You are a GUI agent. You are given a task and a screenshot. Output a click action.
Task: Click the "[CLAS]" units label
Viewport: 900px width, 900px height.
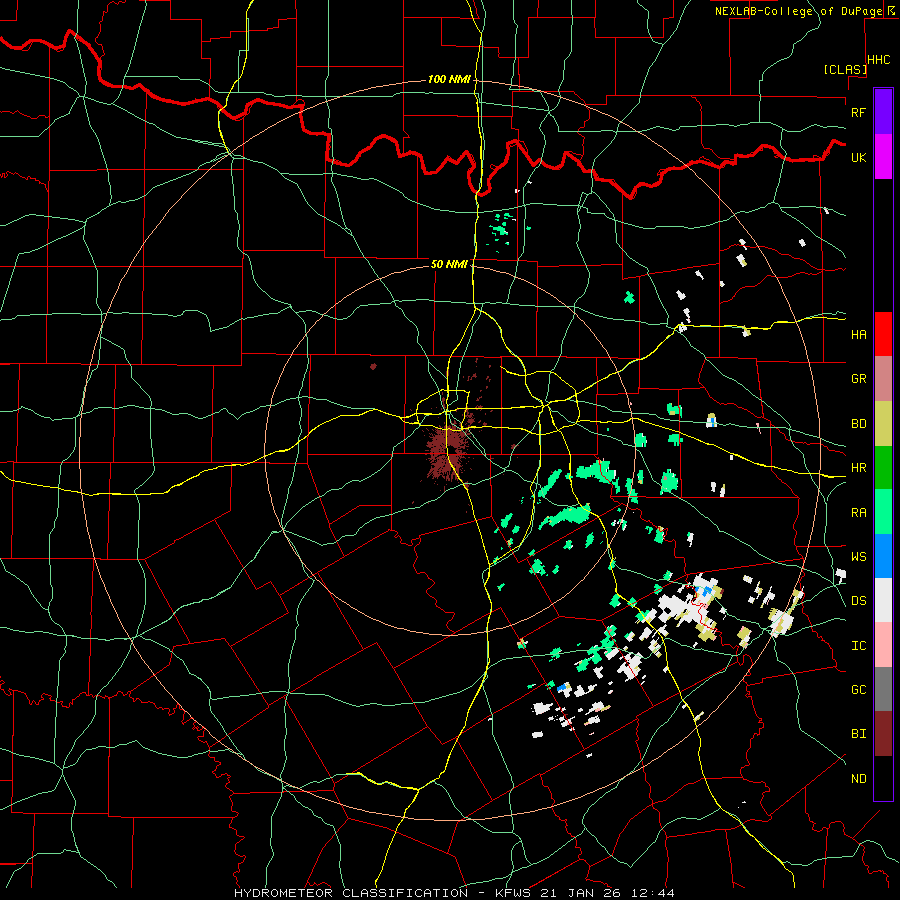(845, 69)
